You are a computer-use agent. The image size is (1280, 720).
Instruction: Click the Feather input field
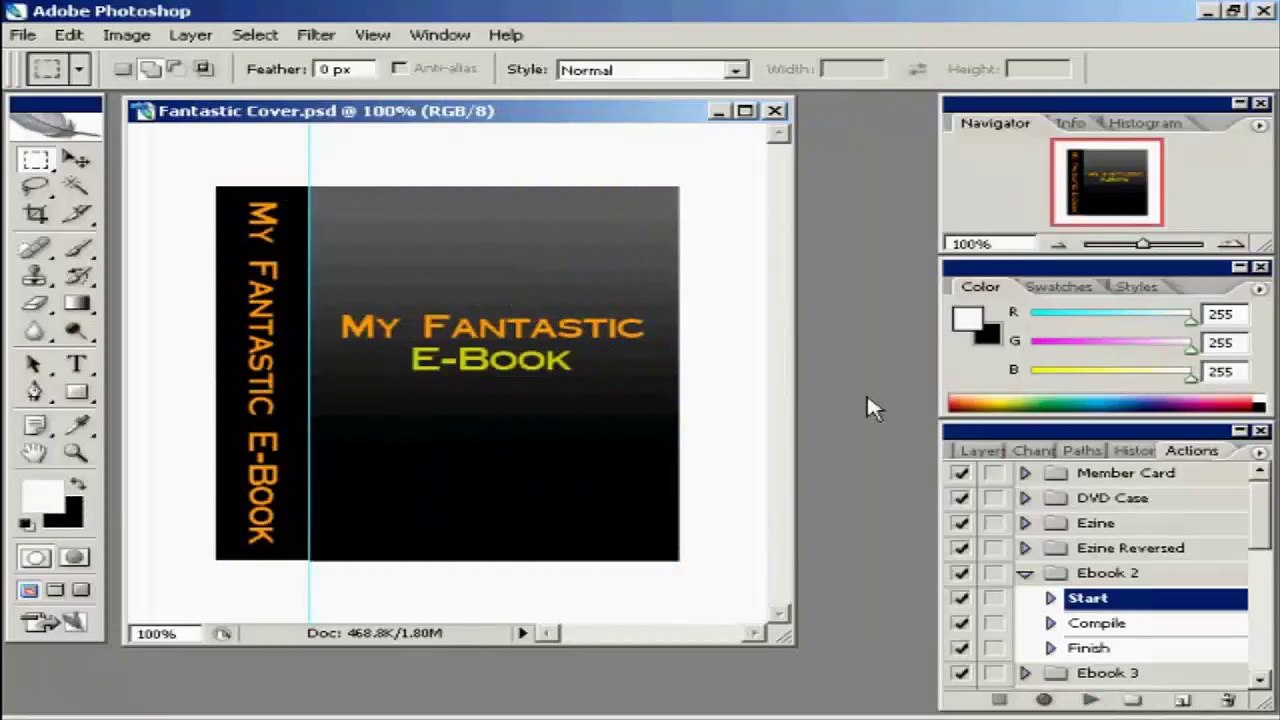[x=345, y=69]
